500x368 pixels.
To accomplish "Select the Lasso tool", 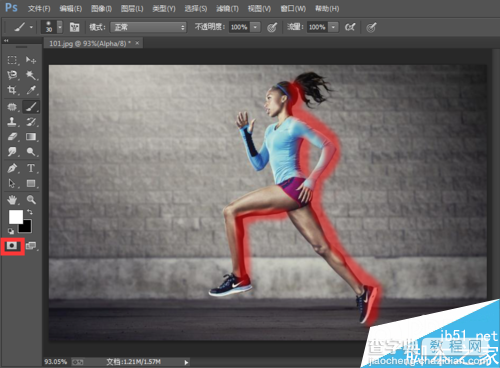I will pyautogui.click(x=12, y=75).
